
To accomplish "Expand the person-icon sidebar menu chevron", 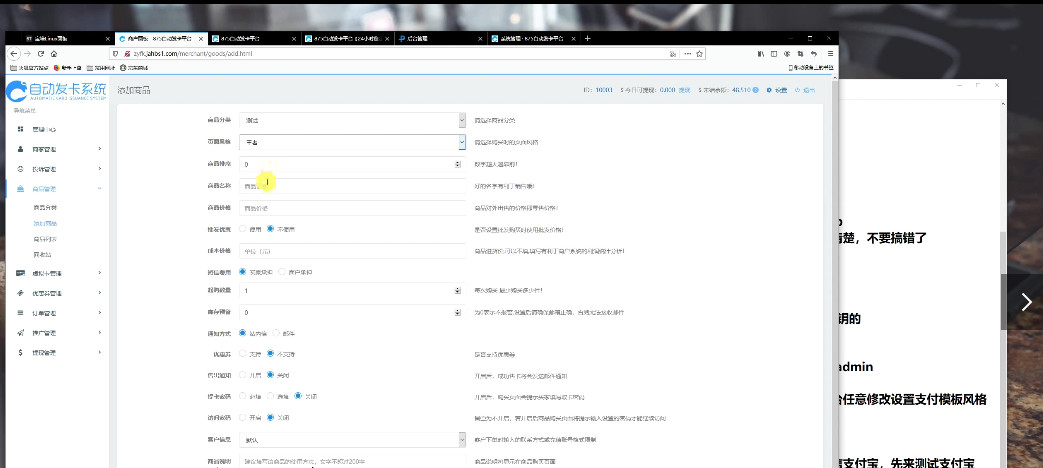I will tap(100, 149).
